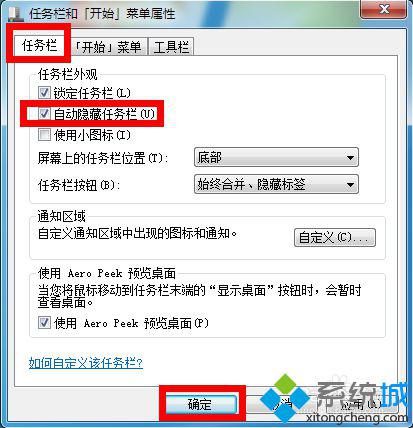Click the xitongcheng.com watermark text
The height and width of the screenshot is (428, 413).
[356, 418]
